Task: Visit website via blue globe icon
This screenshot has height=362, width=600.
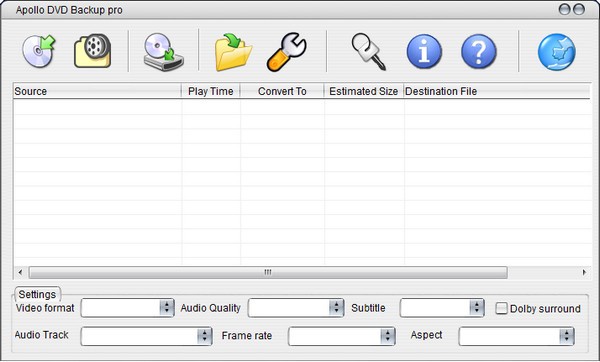Action: (557, 52)
